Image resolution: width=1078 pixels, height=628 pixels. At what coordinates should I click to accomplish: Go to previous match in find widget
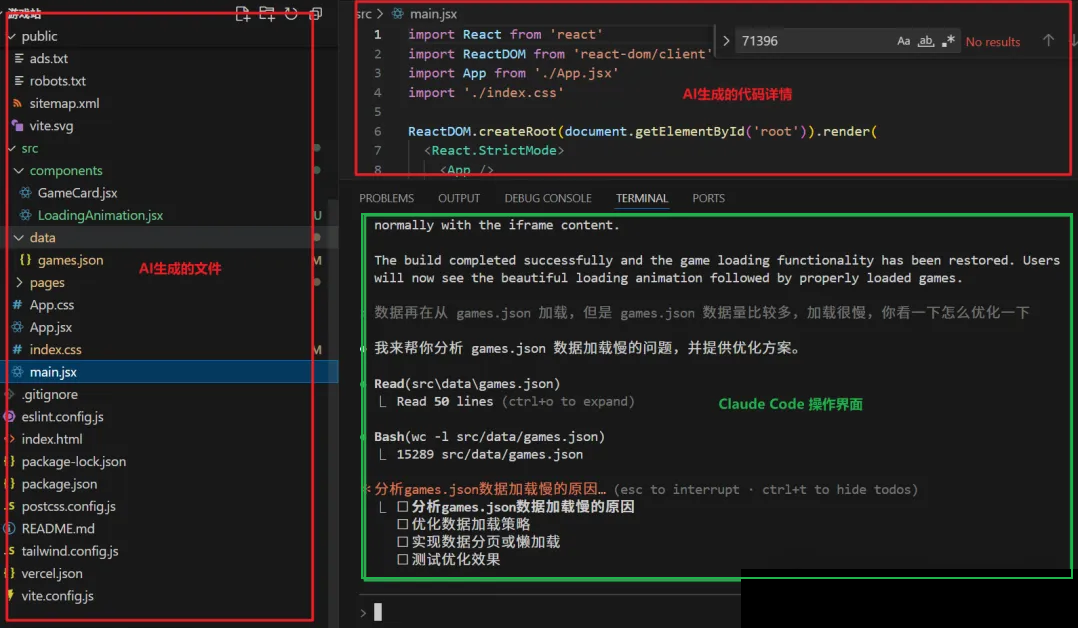click(x=1048, y=41)
